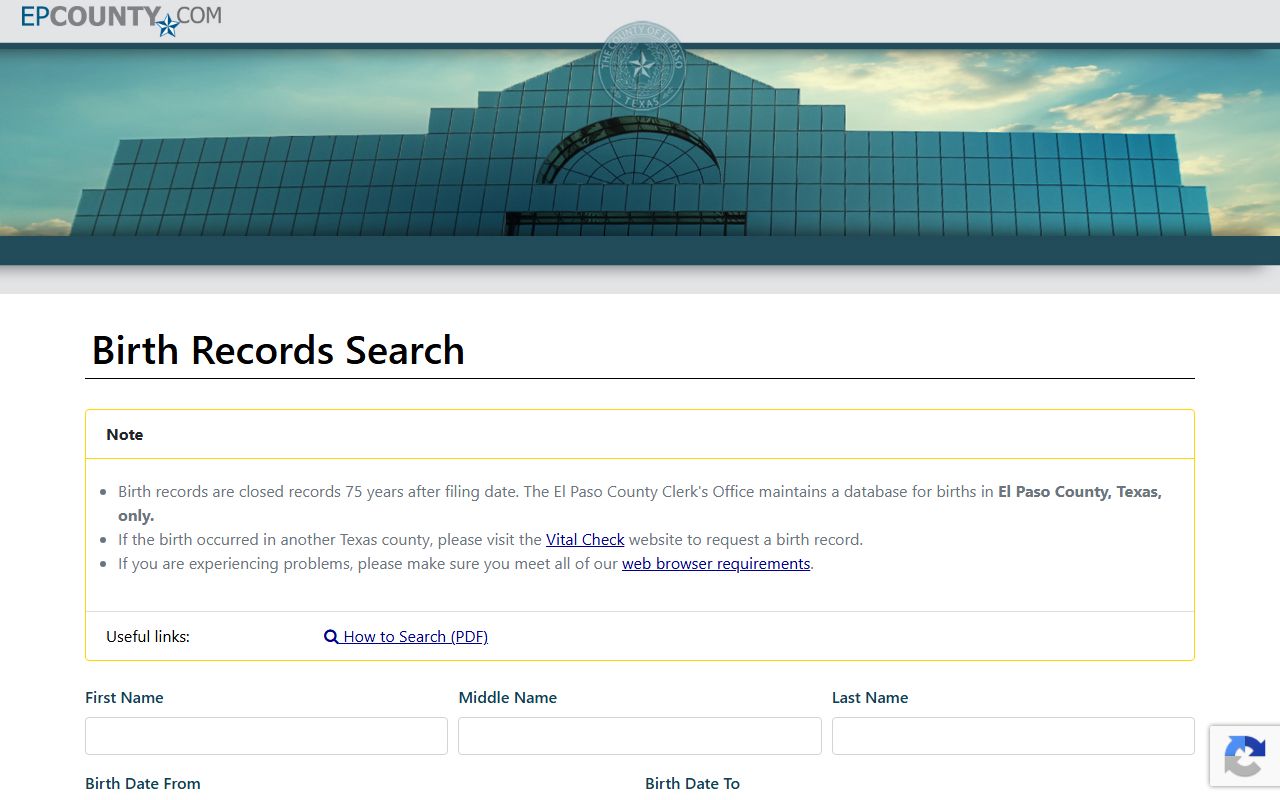Click the Birth Records Search heading
Image resolution: width=1280 pixels, height=800 pixels.
(278, 351)
